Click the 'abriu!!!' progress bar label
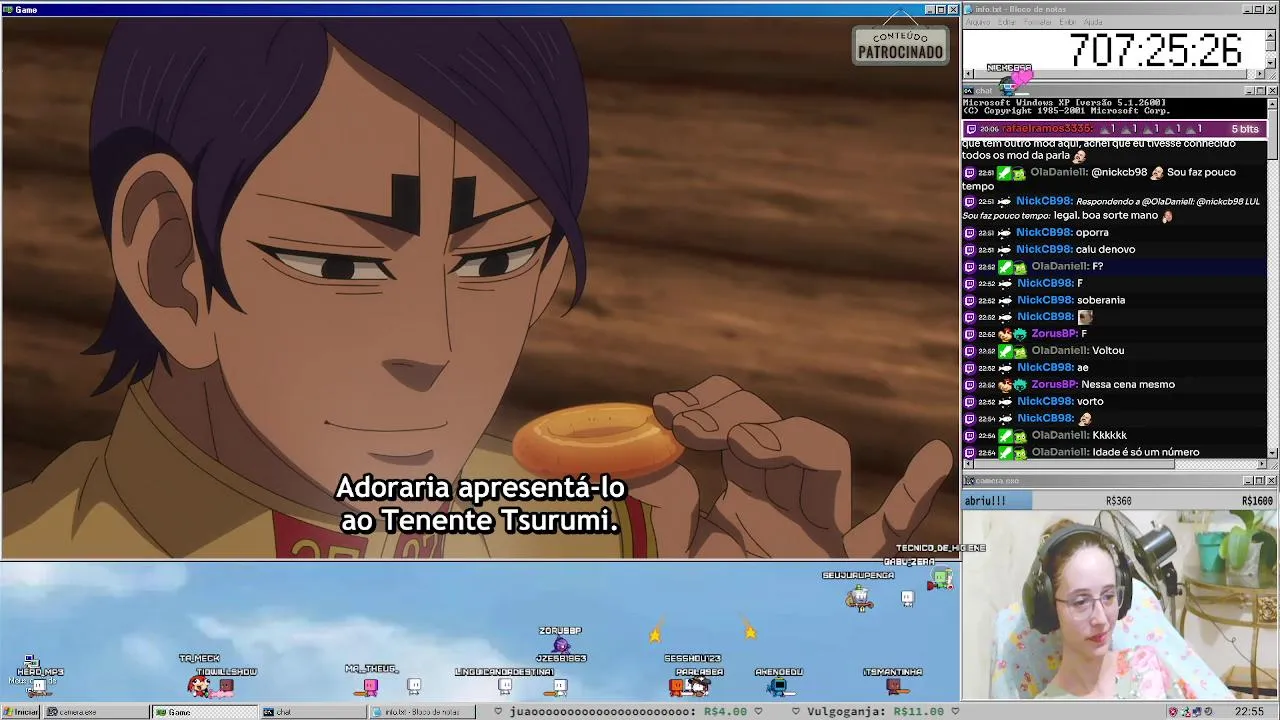The width and height of the screenshot is (1280, 720). click(985, 501)
